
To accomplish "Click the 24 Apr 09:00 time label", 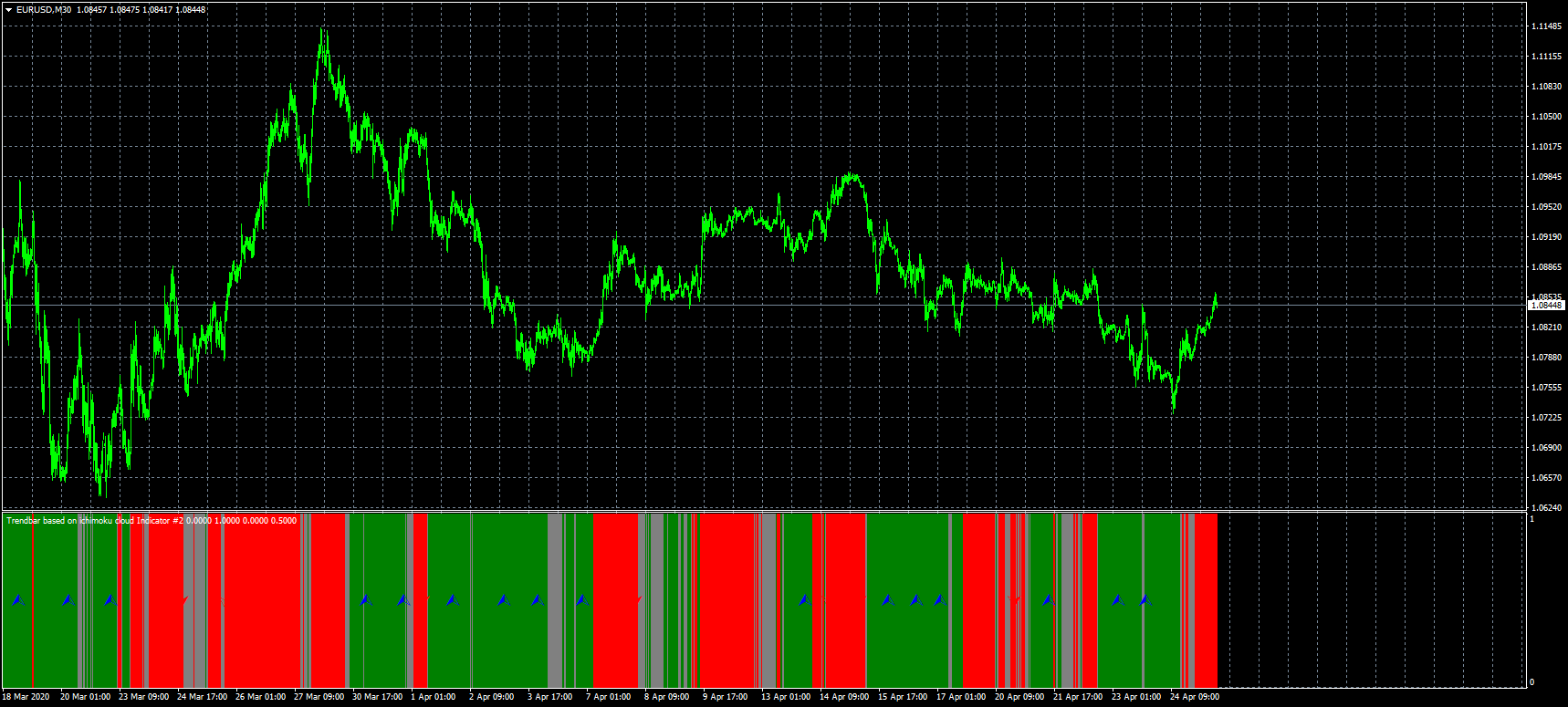I will point(1195,697).
